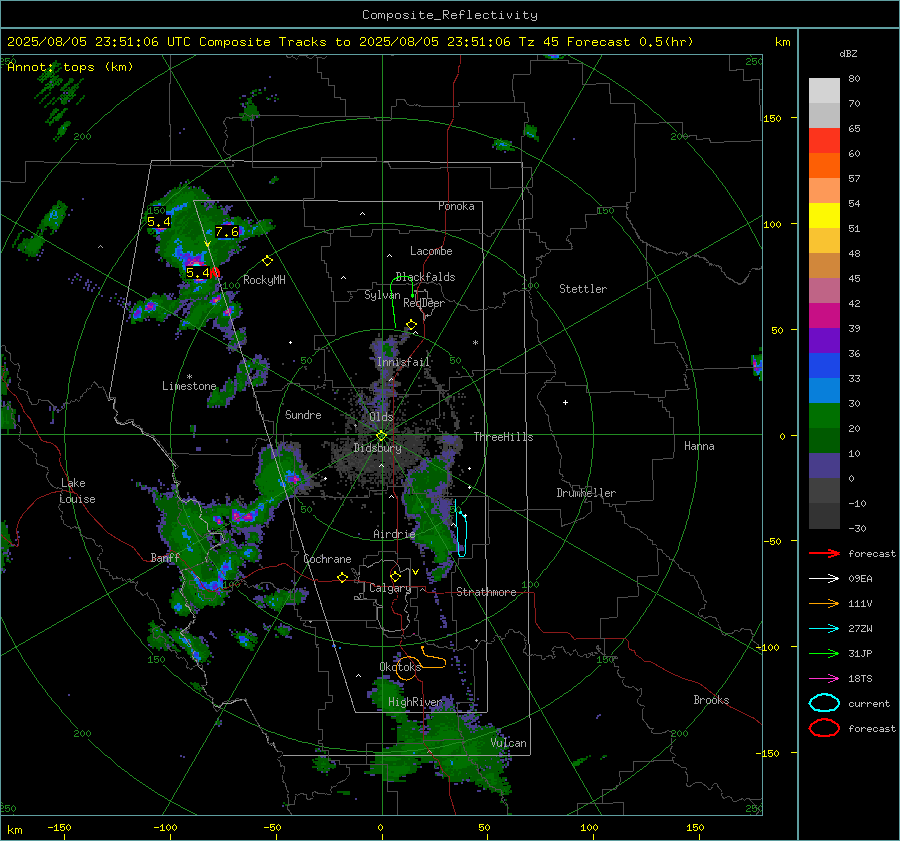The height and width of the screenshot is (841, 900).
Task: Click the purple swatch in dBZ scale
Action: click(x=824, y=340)
